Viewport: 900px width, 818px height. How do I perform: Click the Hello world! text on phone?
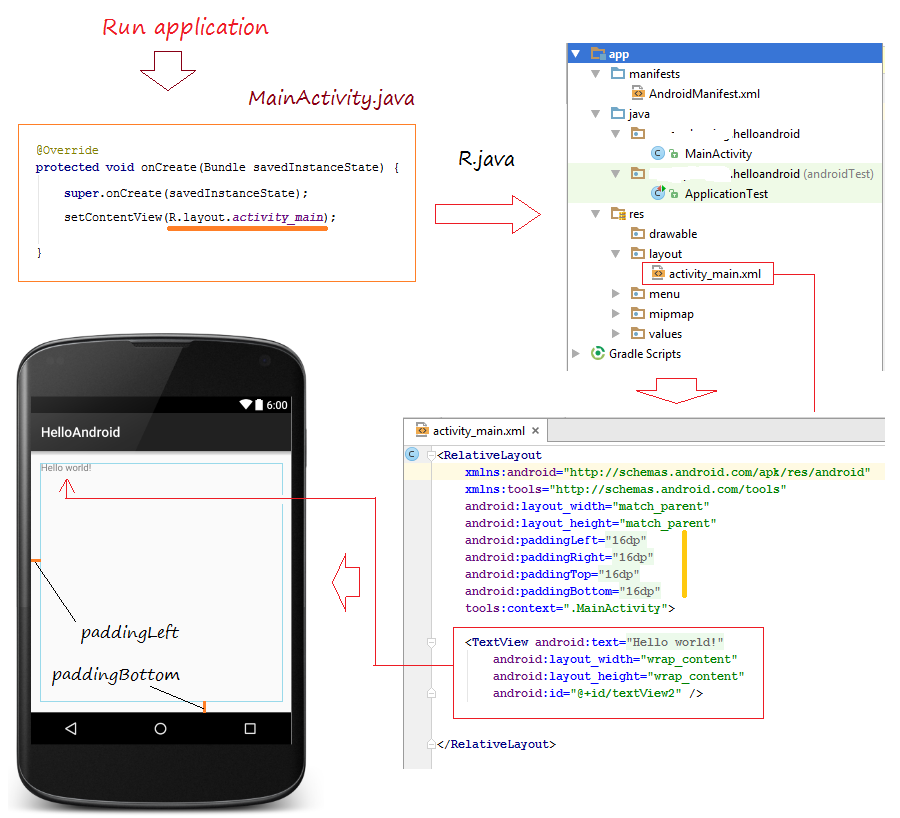click(x=66, y=468)
